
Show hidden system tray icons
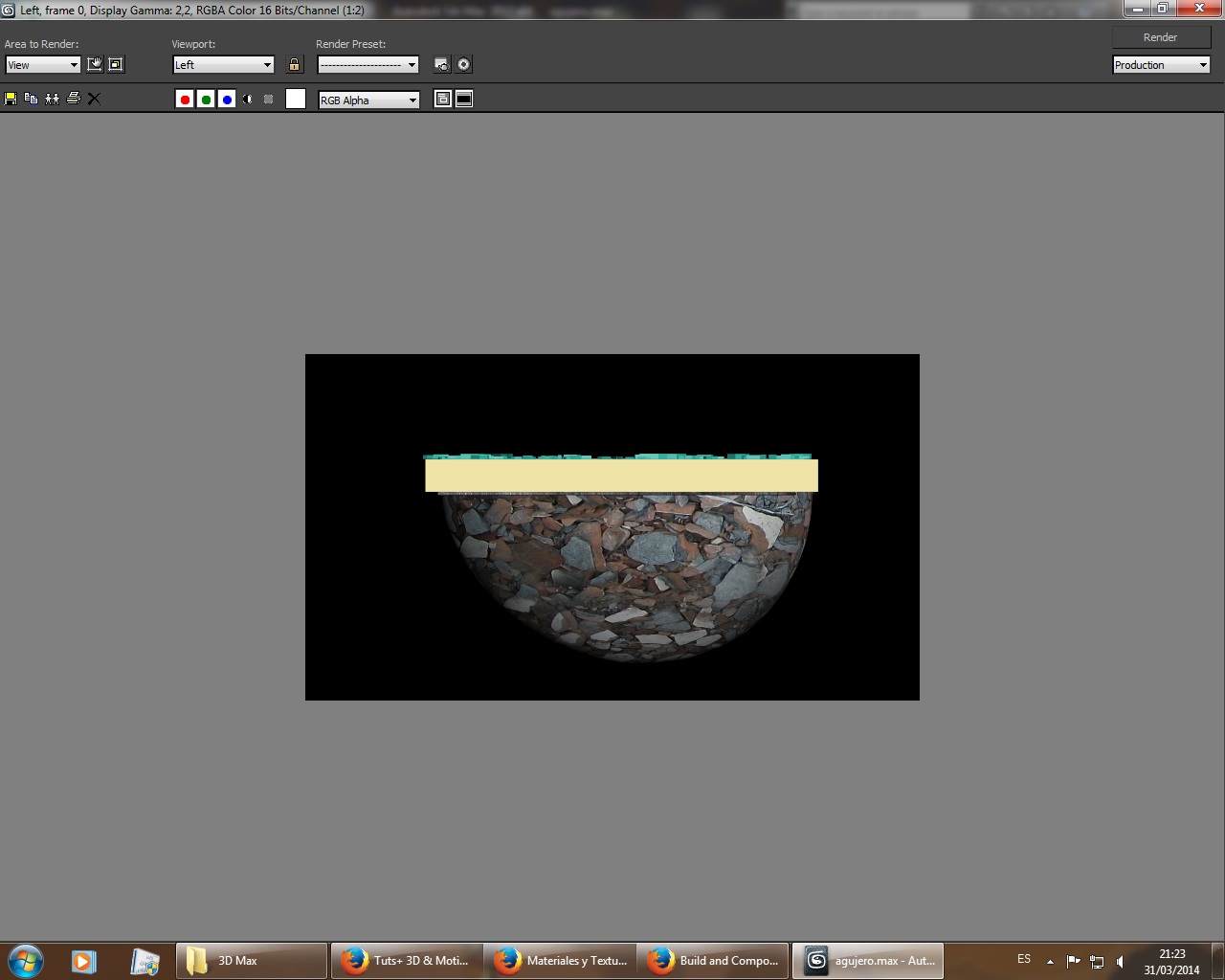pos(1050,961)
